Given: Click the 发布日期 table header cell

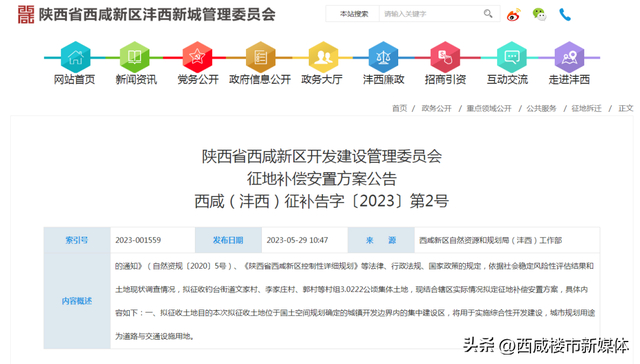Looking at the screenshot, I should 228,240.
